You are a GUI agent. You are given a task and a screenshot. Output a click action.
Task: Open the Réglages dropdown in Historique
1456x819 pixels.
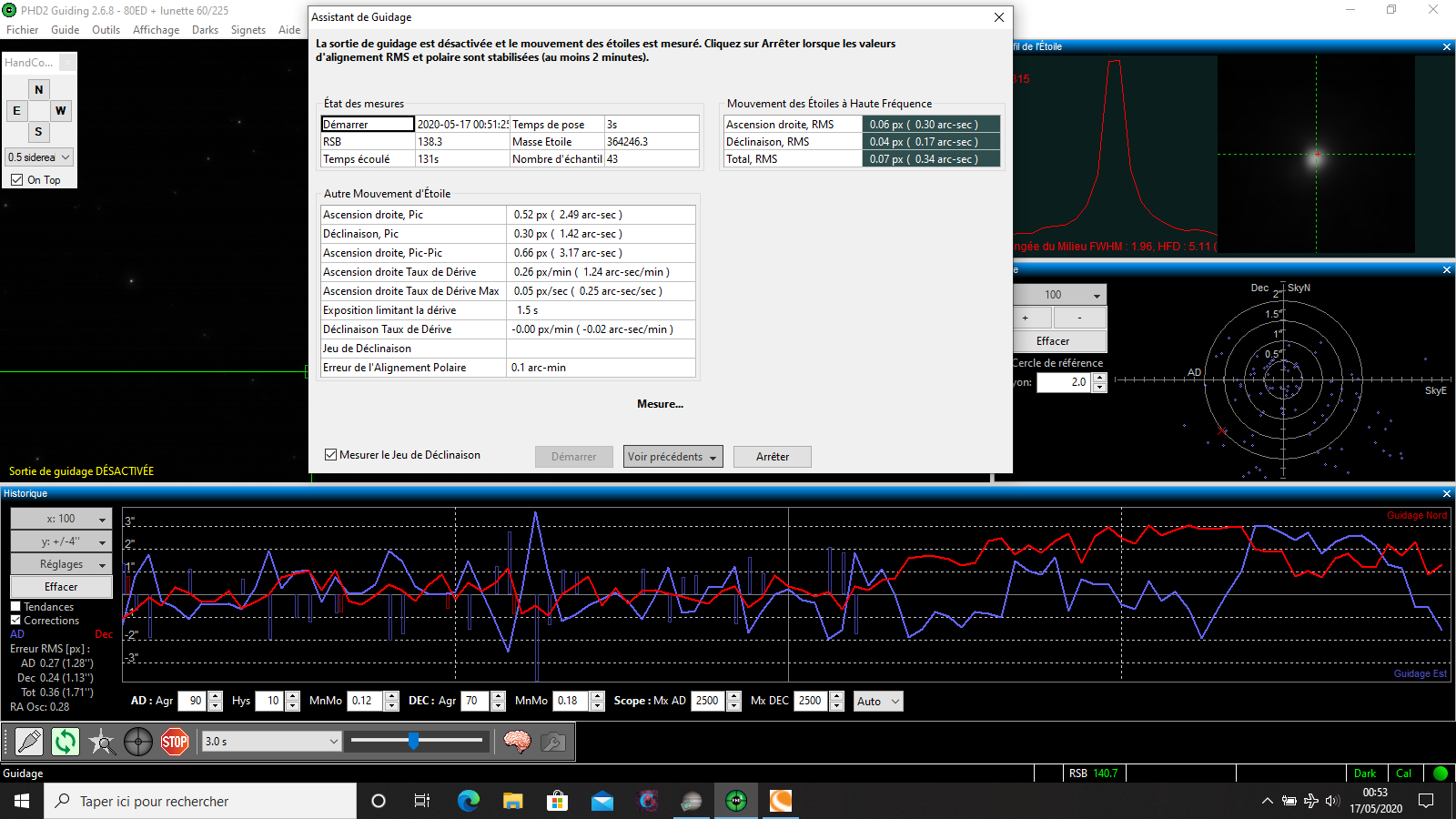point(61,564)
